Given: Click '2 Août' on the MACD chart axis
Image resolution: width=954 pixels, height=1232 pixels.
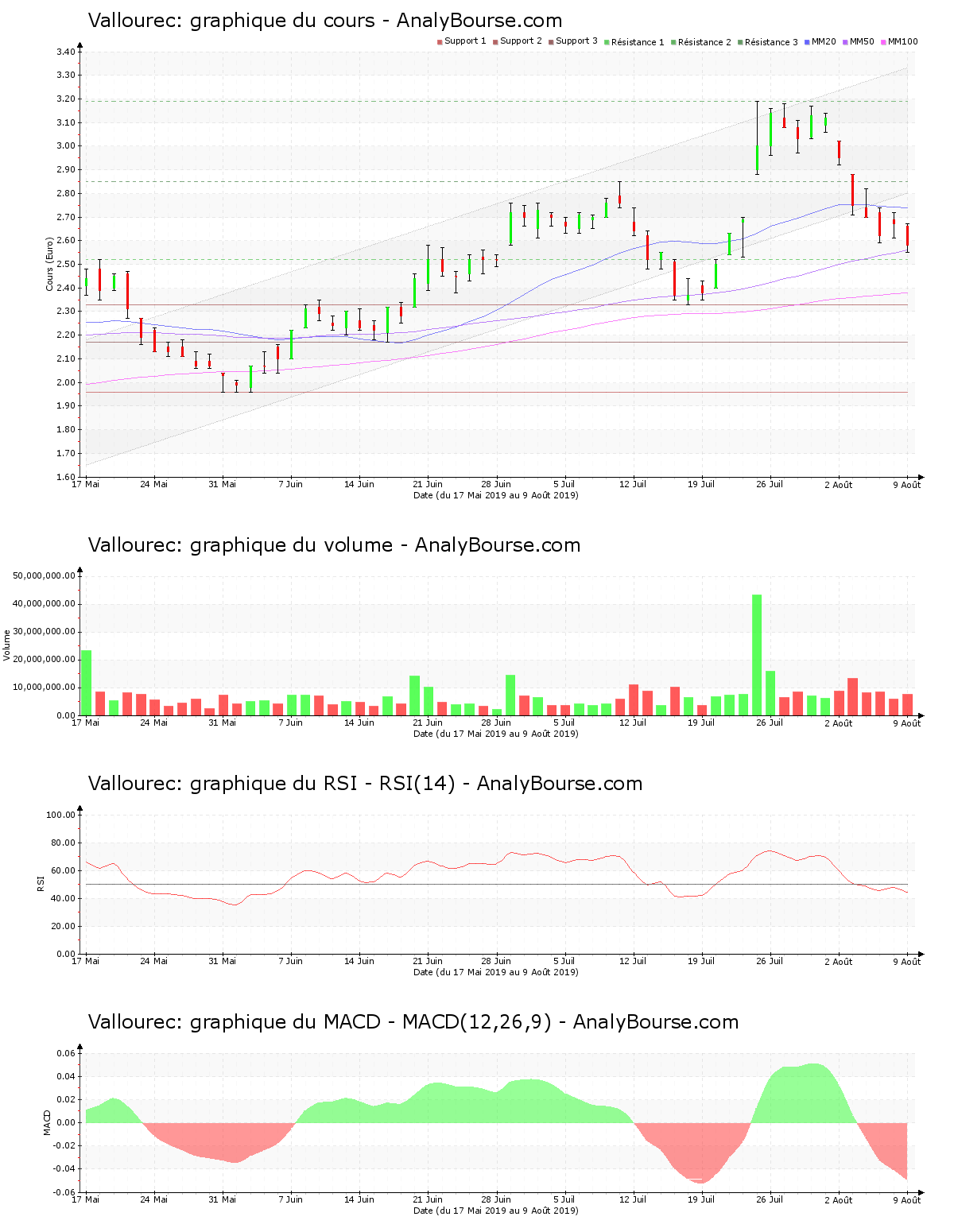Looking at the screenshot, I should [x=839, y=1199].
